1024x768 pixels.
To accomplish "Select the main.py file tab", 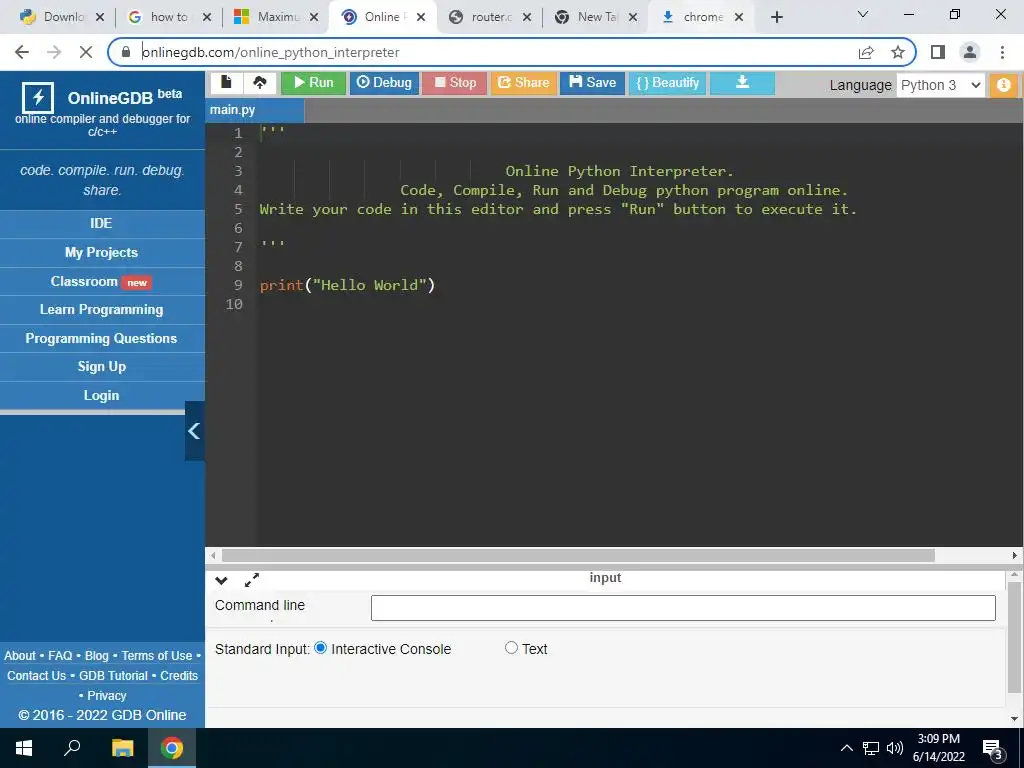I will click(255, 110).
